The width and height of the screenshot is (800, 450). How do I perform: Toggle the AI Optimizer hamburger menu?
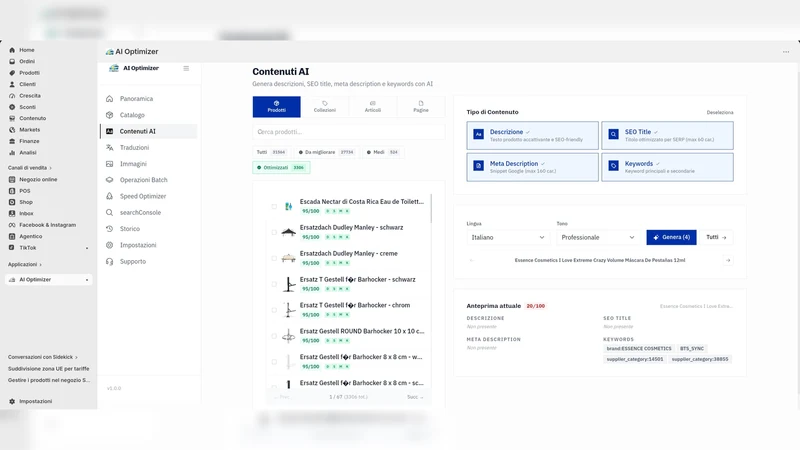(186, 68)
